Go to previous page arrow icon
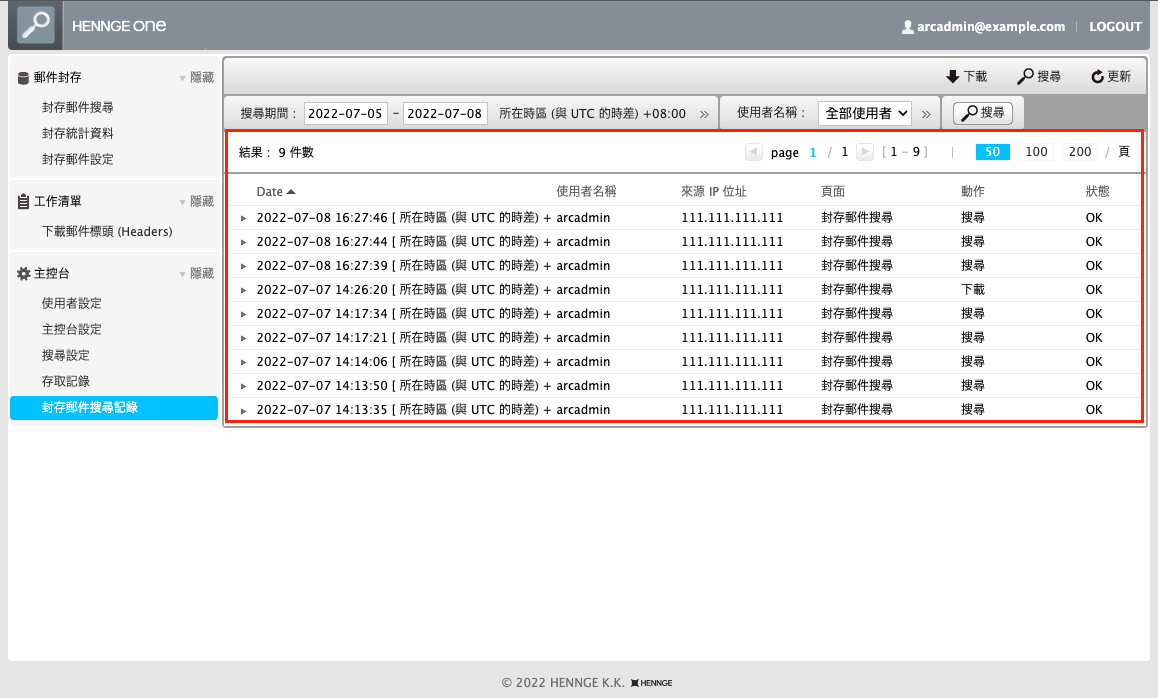Viewport: 1158px width, 698px height. (x=754, y=152)
